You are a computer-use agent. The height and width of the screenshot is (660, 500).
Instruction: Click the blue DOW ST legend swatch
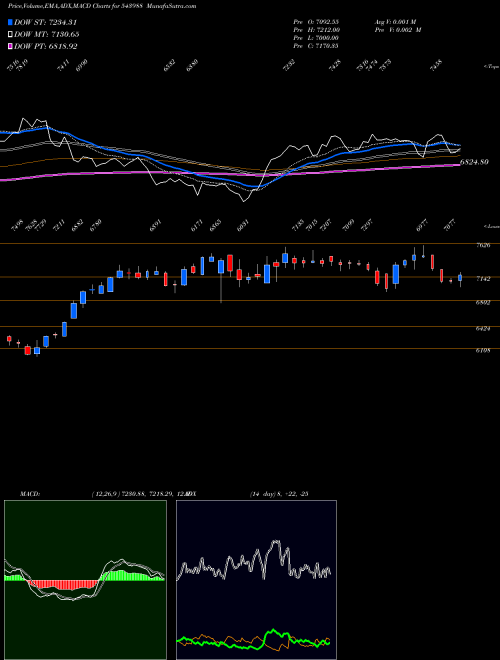tap(10, 22)
